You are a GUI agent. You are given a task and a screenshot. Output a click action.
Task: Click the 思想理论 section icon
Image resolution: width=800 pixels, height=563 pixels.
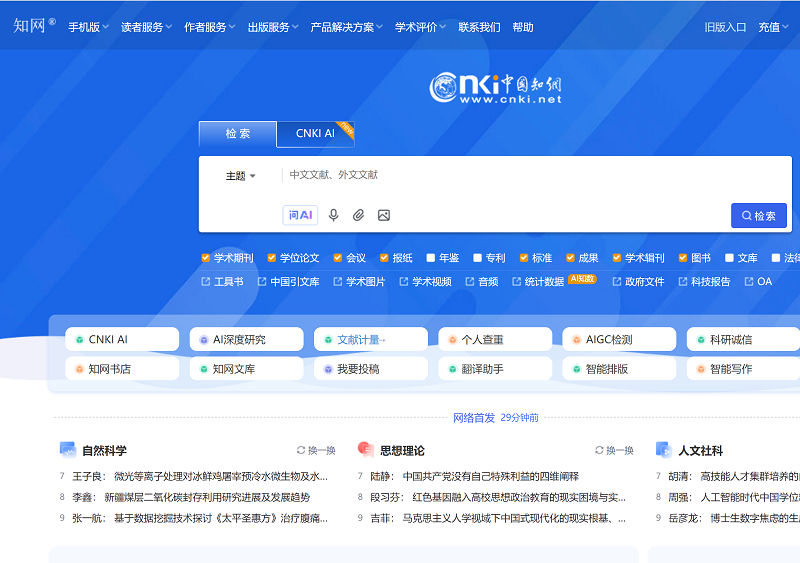click(x=366, y=450)
